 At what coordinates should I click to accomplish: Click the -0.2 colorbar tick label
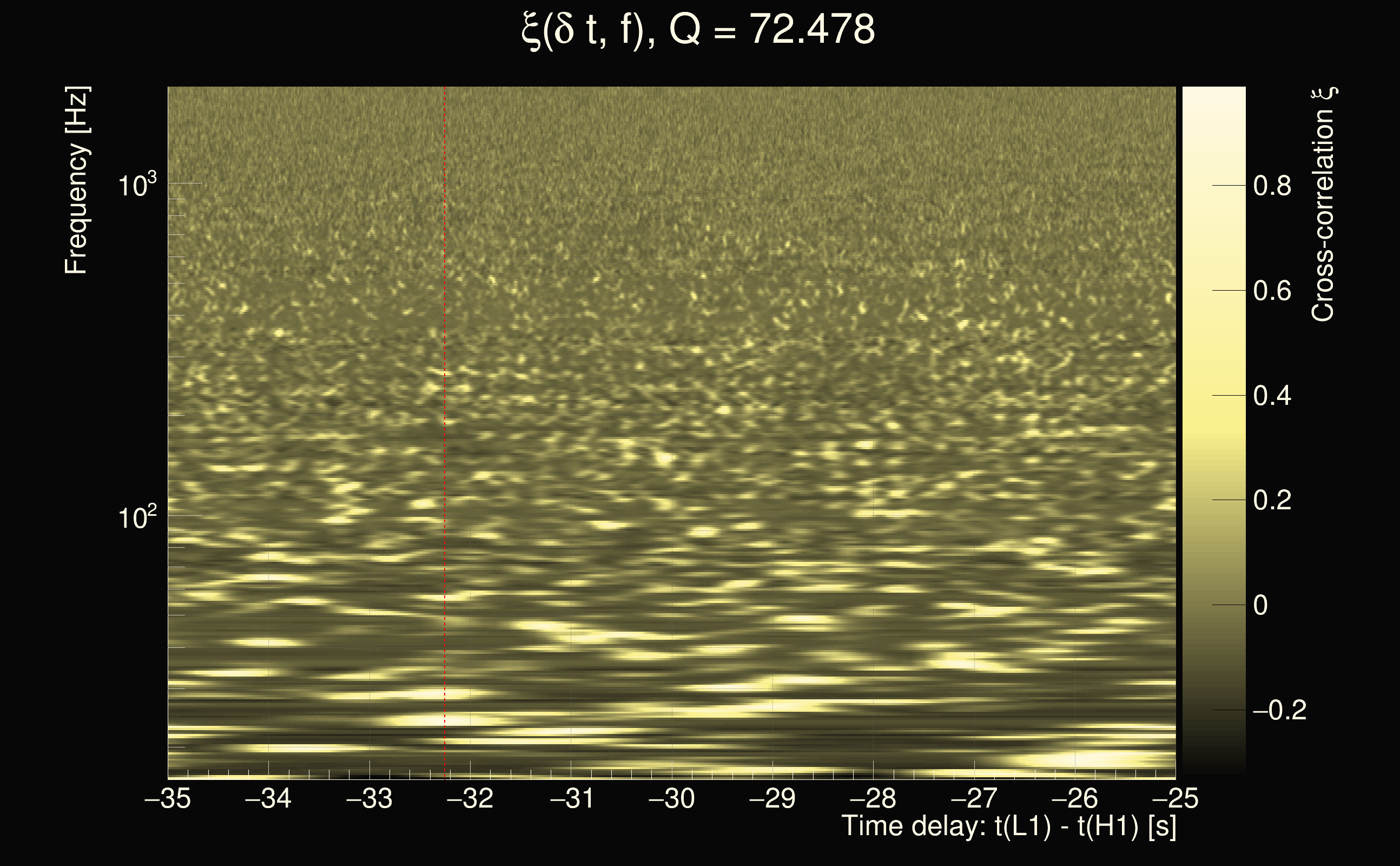click(x=1279, y=710)
